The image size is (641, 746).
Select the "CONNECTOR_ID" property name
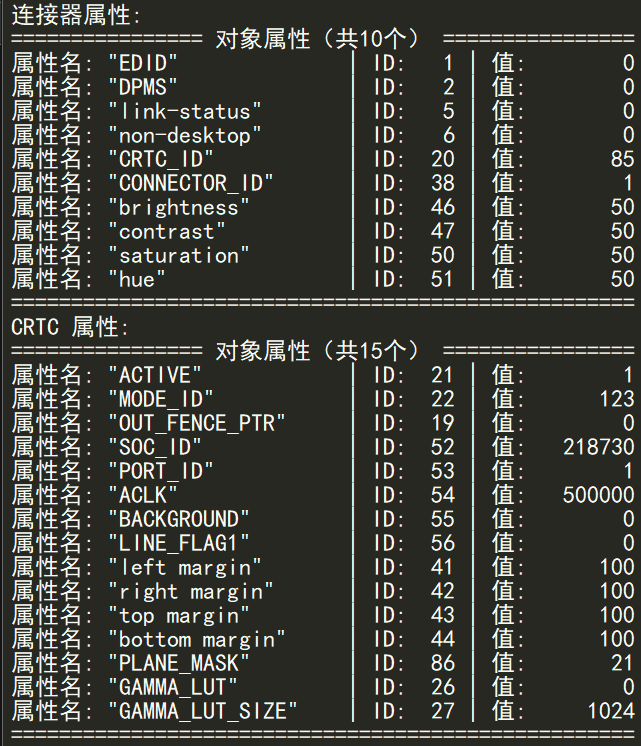[191, 183]
